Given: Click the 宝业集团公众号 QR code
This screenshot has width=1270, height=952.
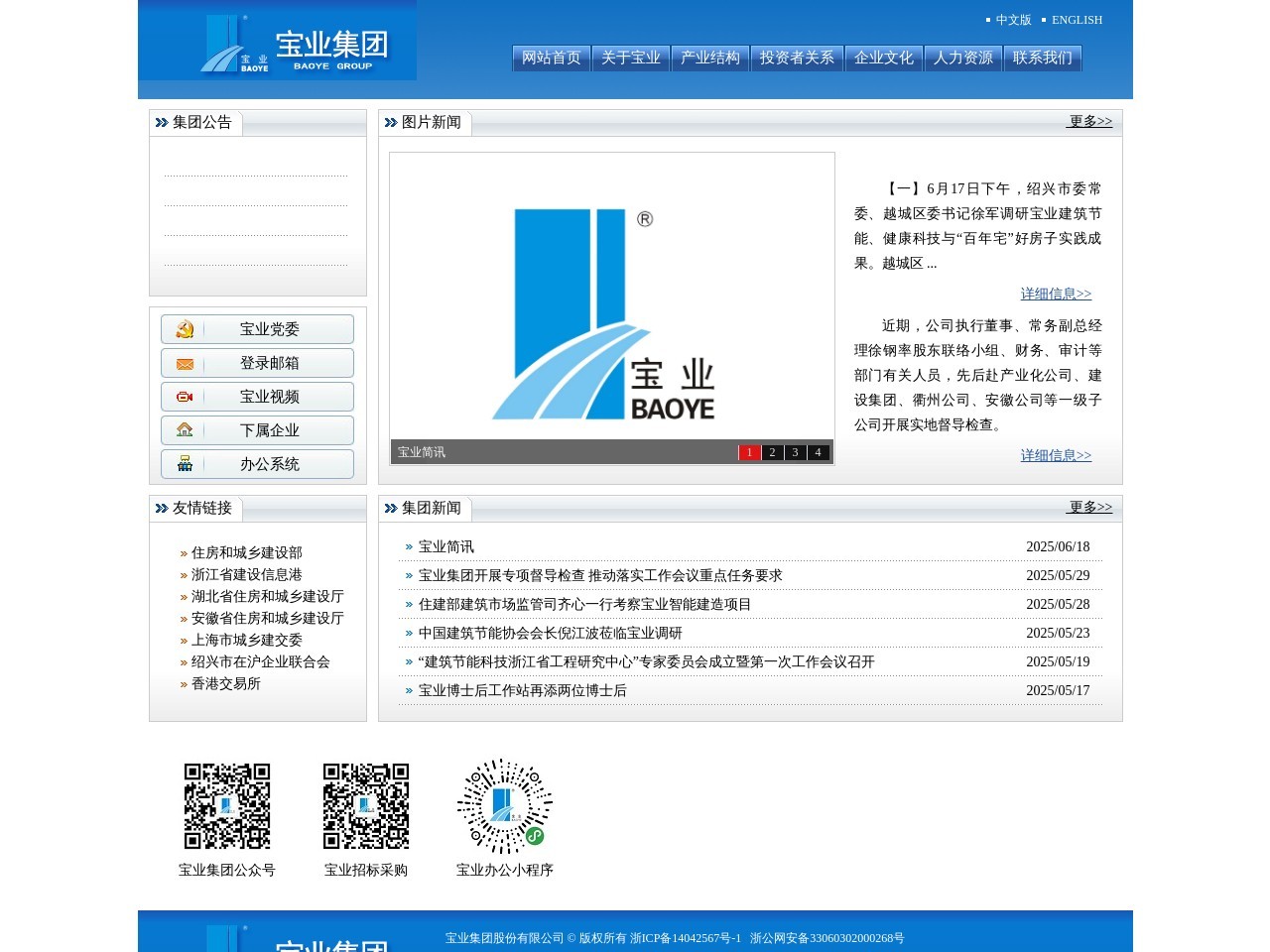Looking at the screenshot, I should coord(227,806).
